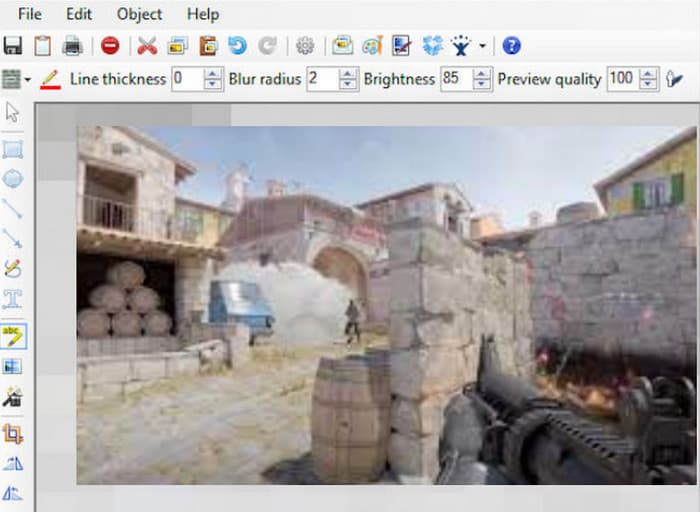Expand dropdown arrow beside the plugin icon
The image size is (700, 512).
482,46
